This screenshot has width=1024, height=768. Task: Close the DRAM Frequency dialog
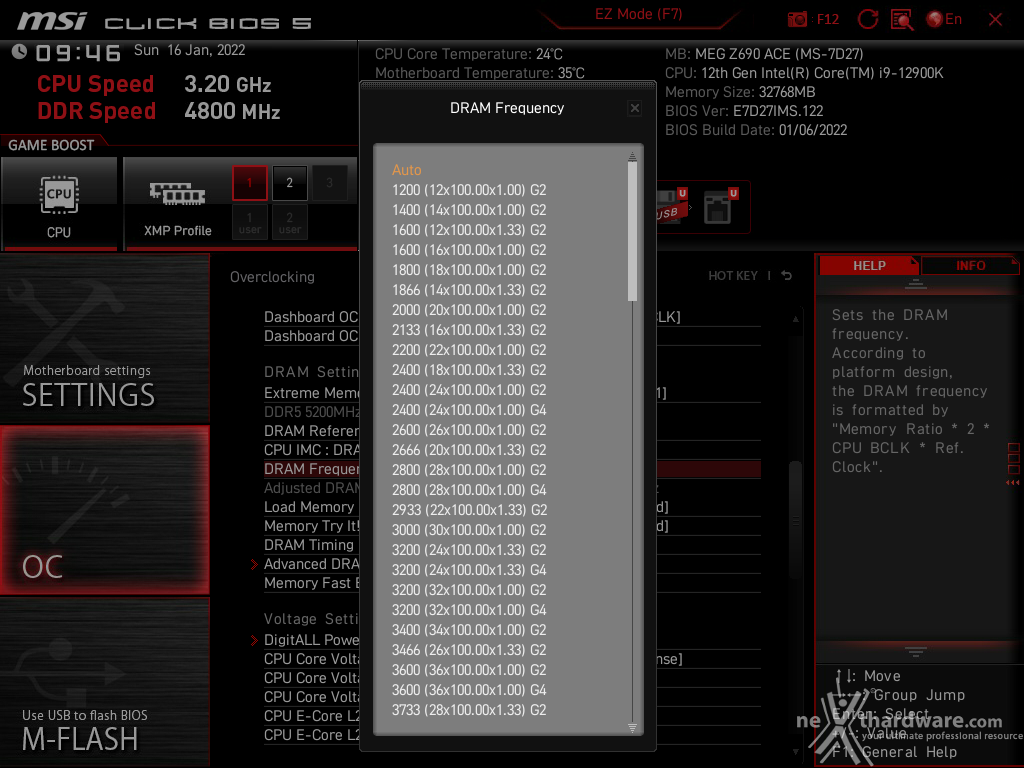coord(634,108)
